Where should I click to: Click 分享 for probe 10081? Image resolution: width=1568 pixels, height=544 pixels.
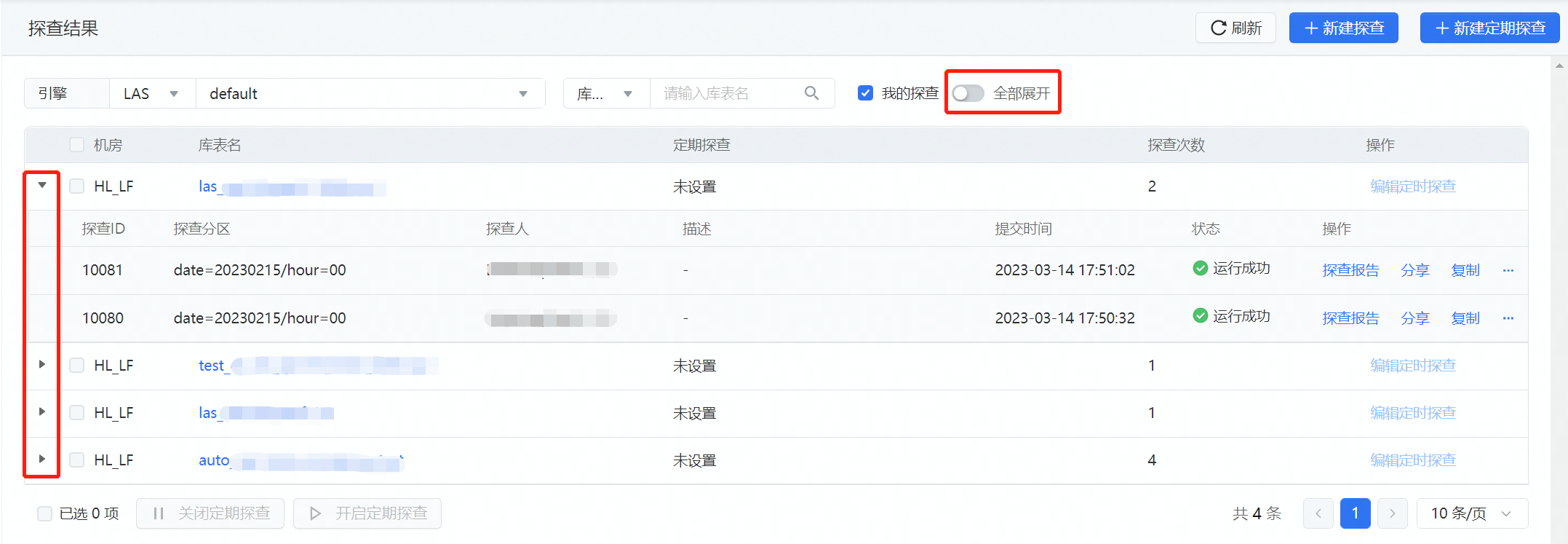pos(1415,270)
